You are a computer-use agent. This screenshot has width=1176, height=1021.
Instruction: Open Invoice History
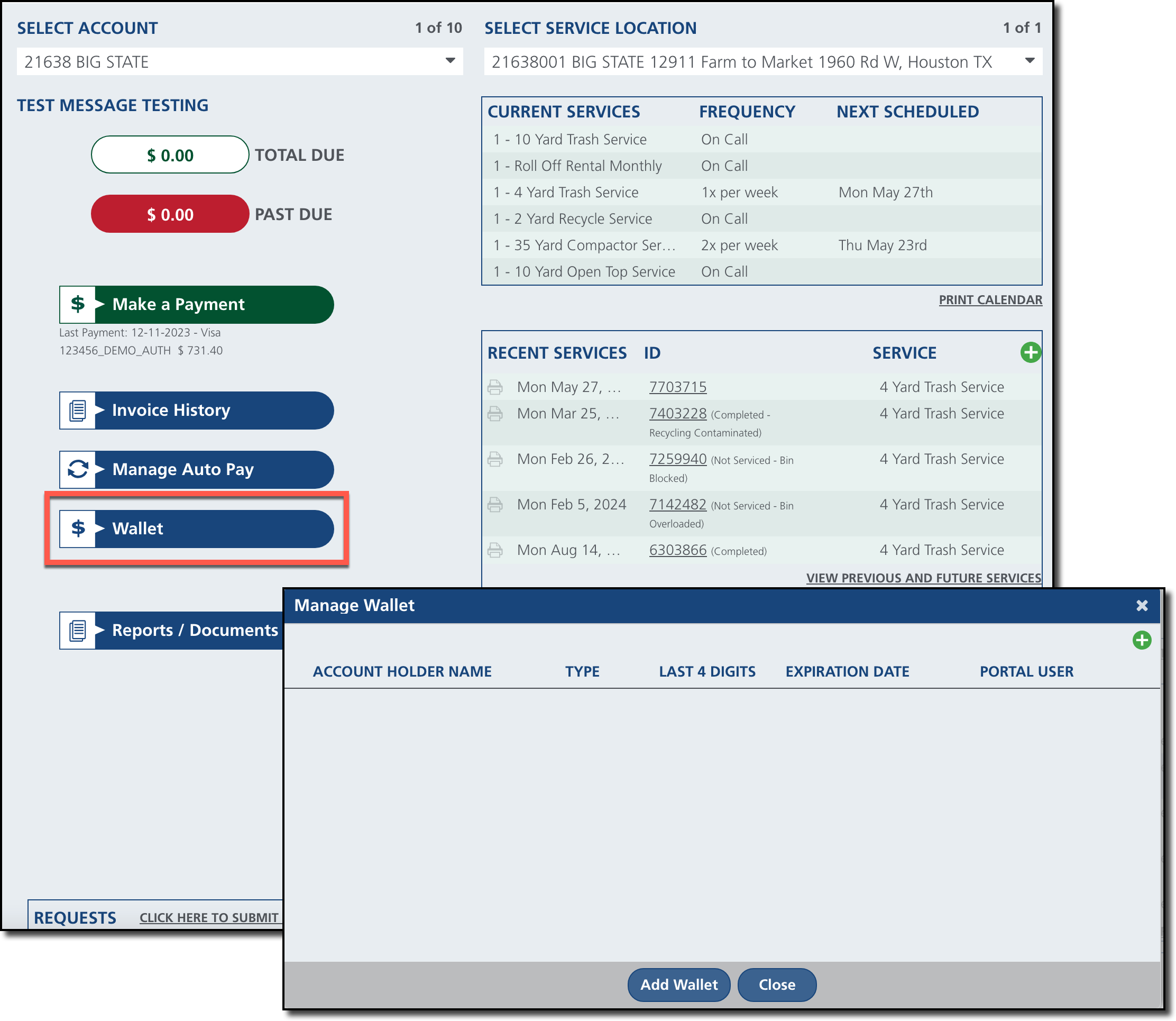click(197, 410)
